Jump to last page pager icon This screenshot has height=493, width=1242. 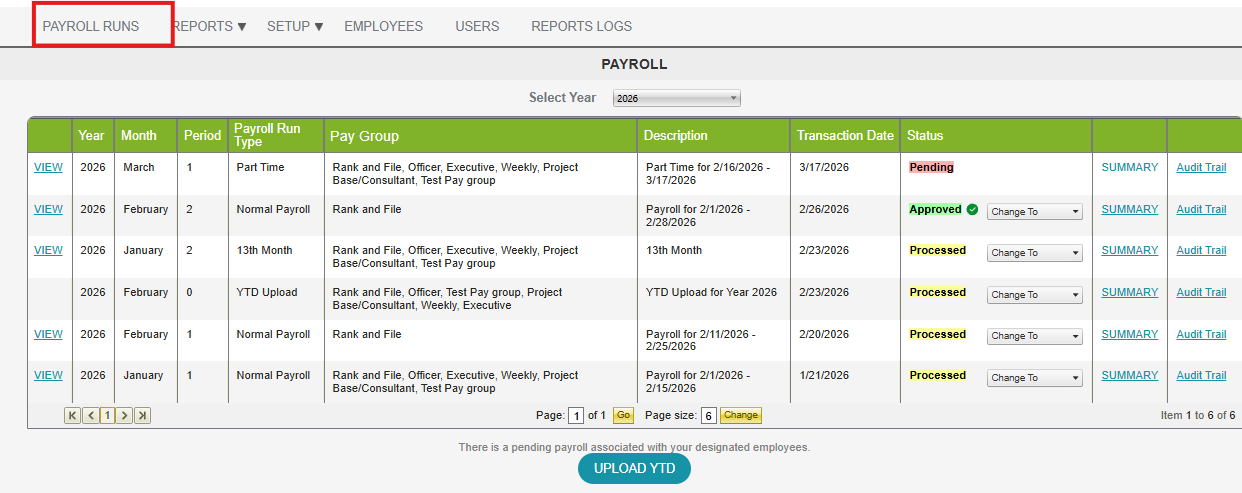142,415
